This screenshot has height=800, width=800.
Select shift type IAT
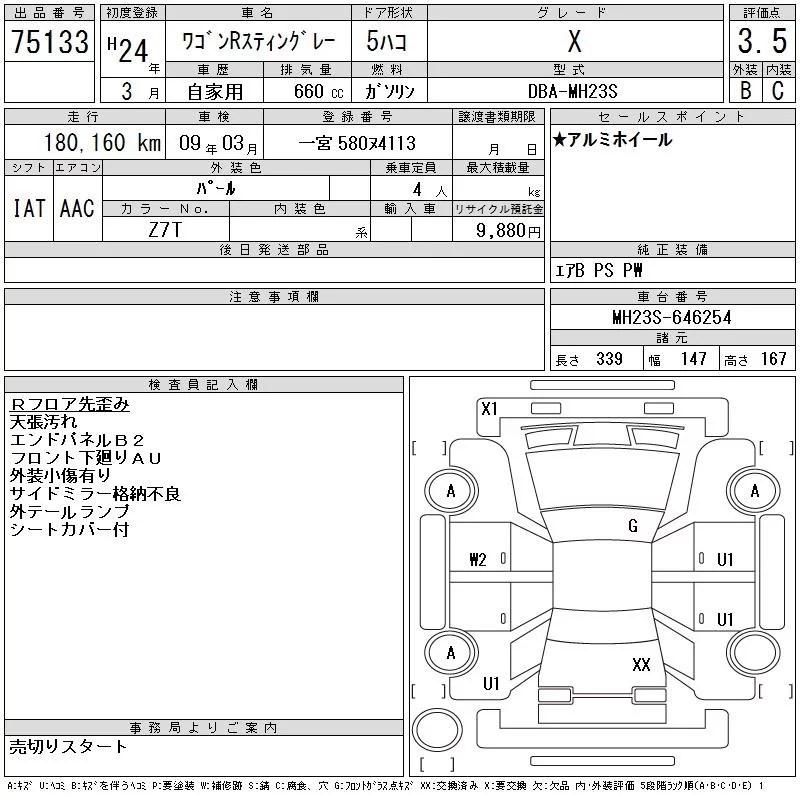click(29, 208)
